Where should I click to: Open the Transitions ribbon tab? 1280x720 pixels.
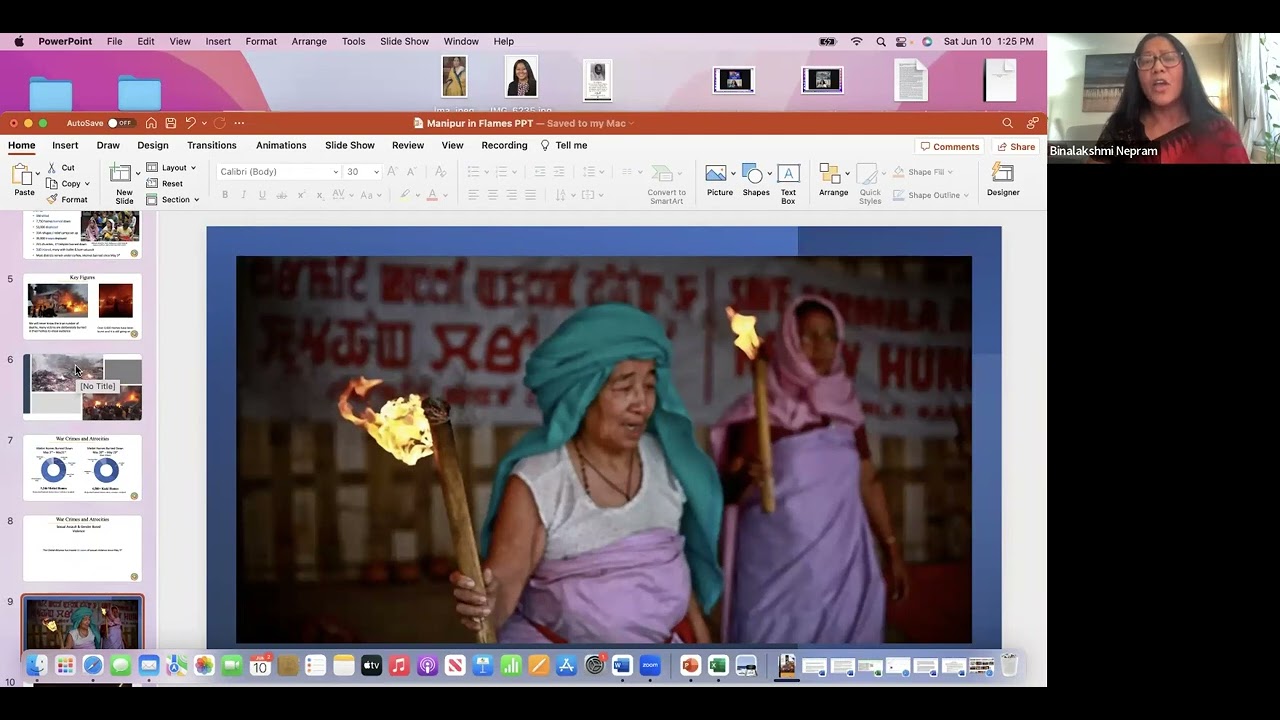[211, 145]
